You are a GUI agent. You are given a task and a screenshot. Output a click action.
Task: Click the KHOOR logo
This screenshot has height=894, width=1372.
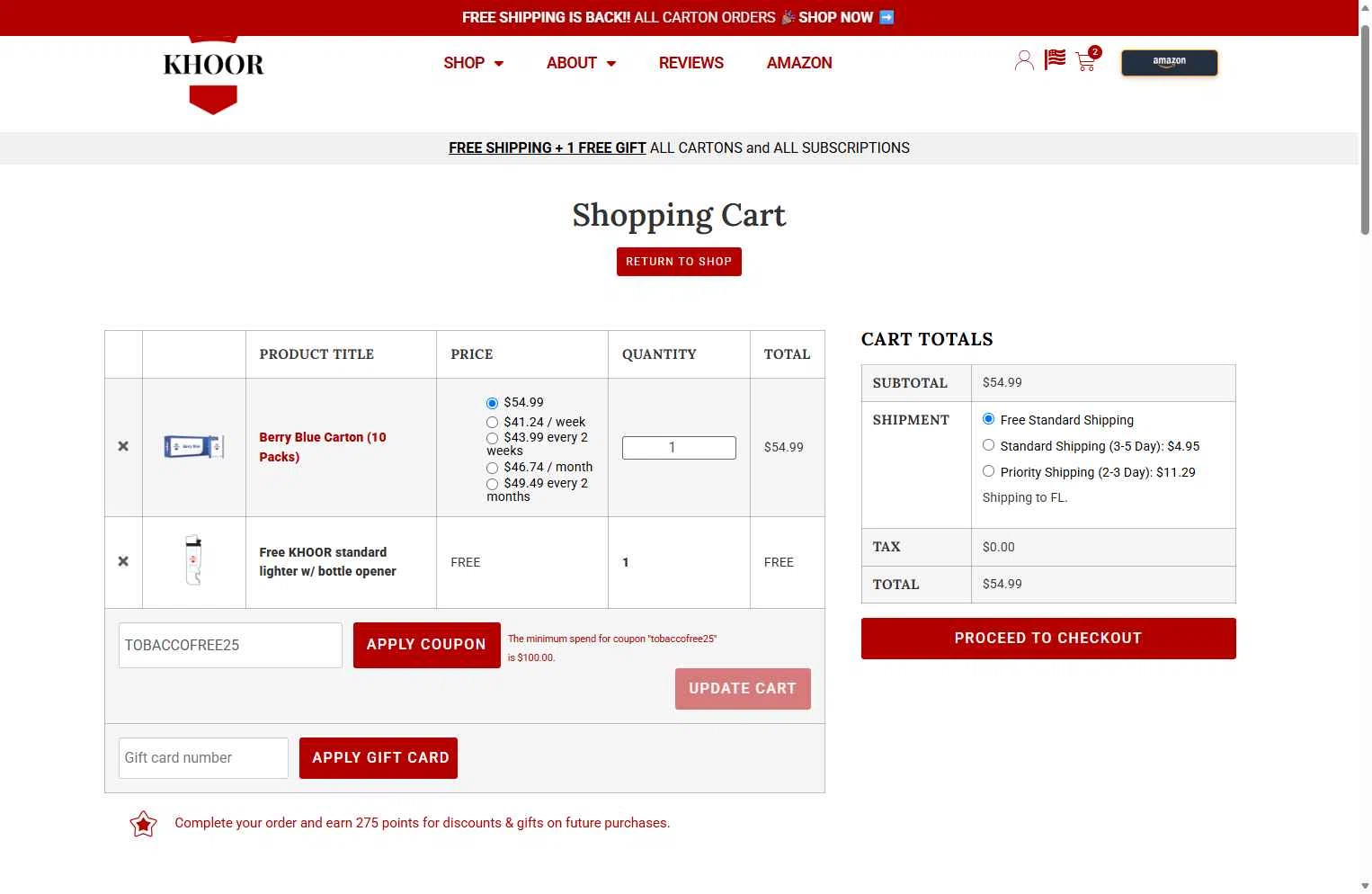(x=213, y=75)
